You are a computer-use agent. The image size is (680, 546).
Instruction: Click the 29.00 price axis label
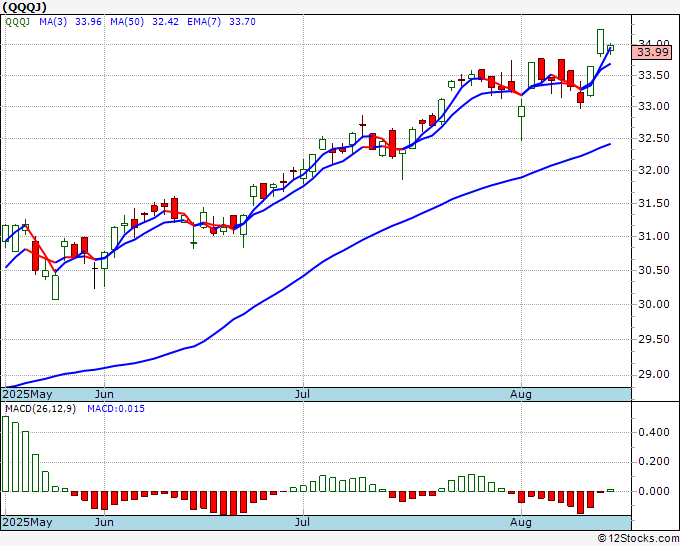click(654, 375)
